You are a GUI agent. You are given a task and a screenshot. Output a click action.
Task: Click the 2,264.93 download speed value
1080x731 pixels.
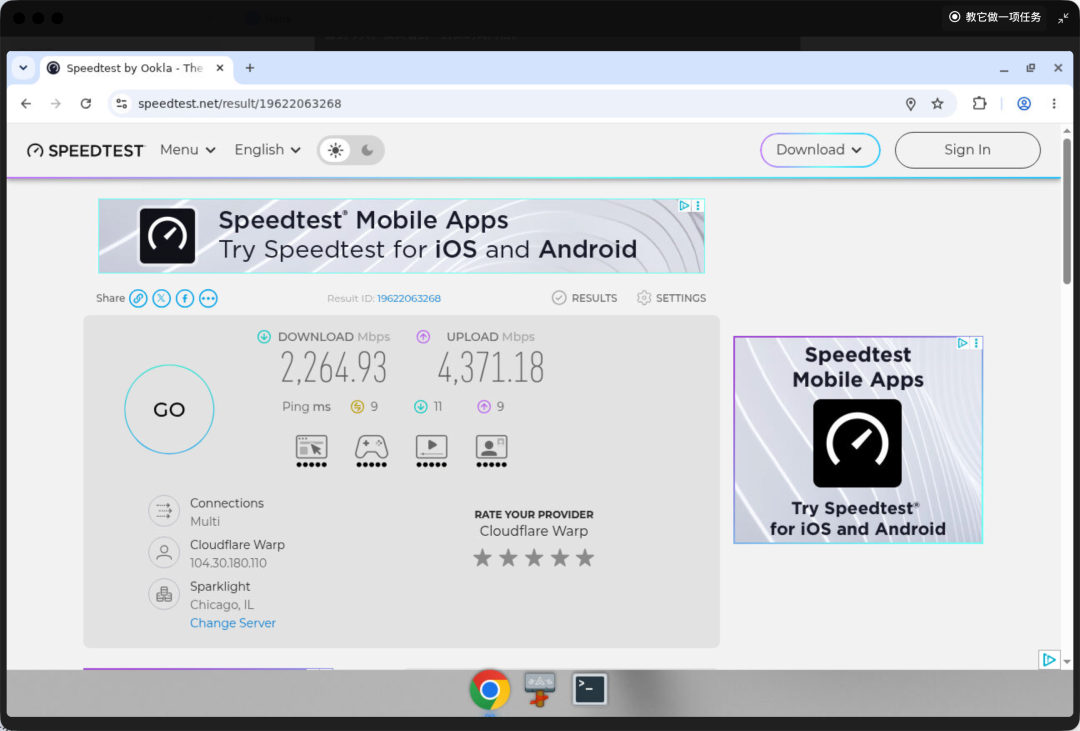tap(333, 368)
